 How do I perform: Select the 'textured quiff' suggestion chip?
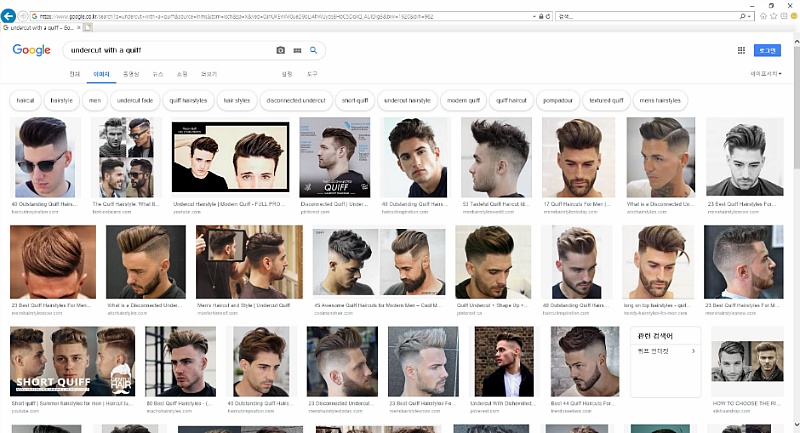[606, 100]
